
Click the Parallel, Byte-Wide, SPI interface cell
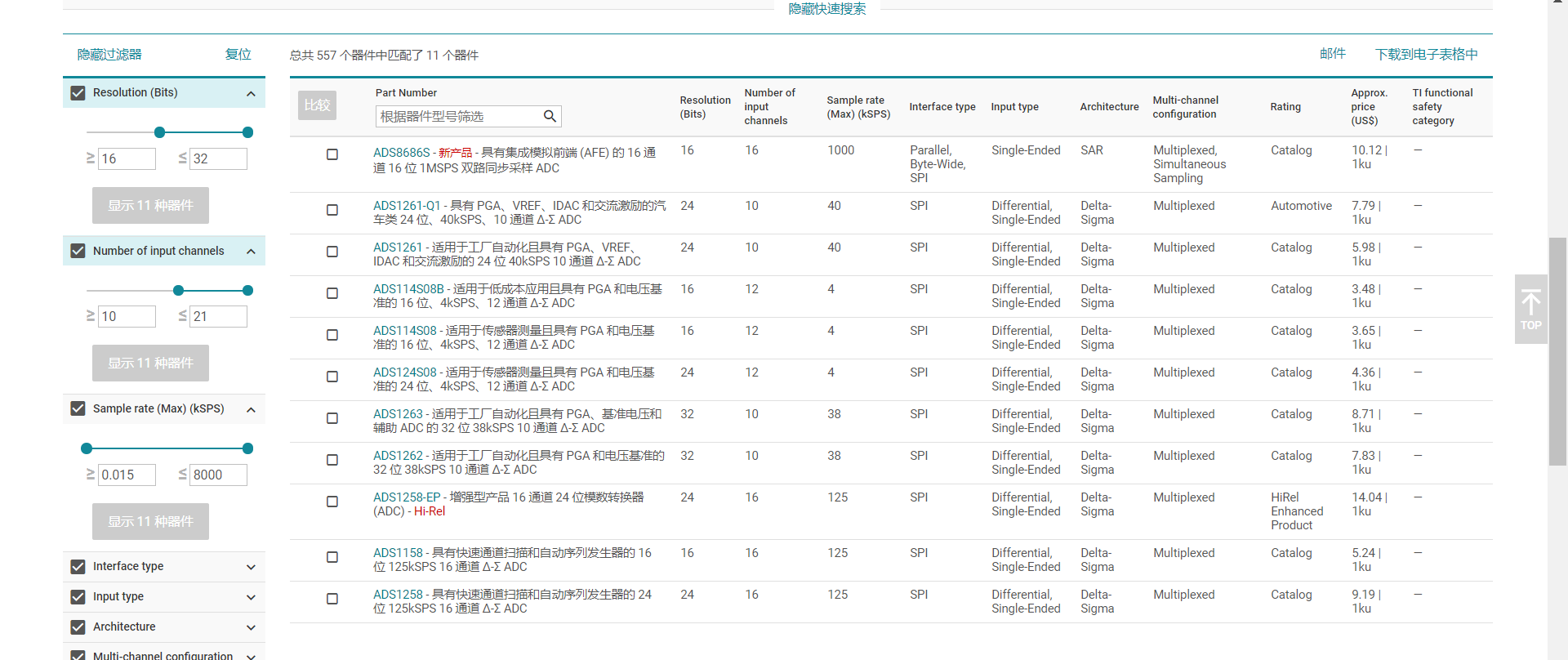click(938, 164)
